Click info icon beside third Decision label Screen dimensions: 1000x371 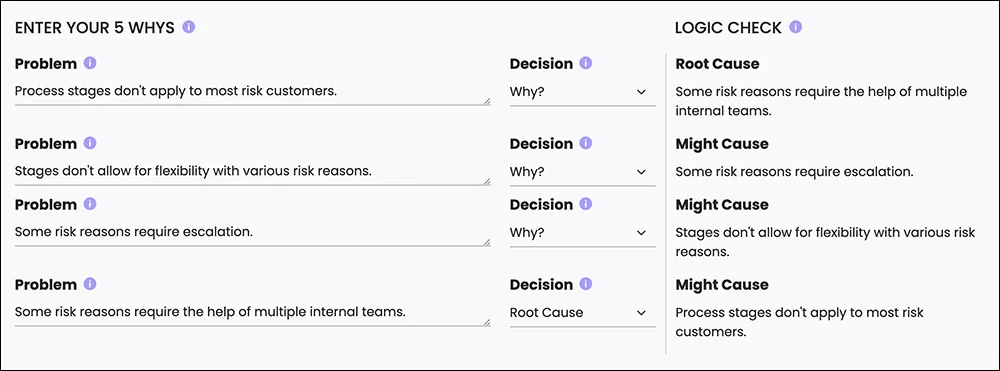tap(585, 204)
